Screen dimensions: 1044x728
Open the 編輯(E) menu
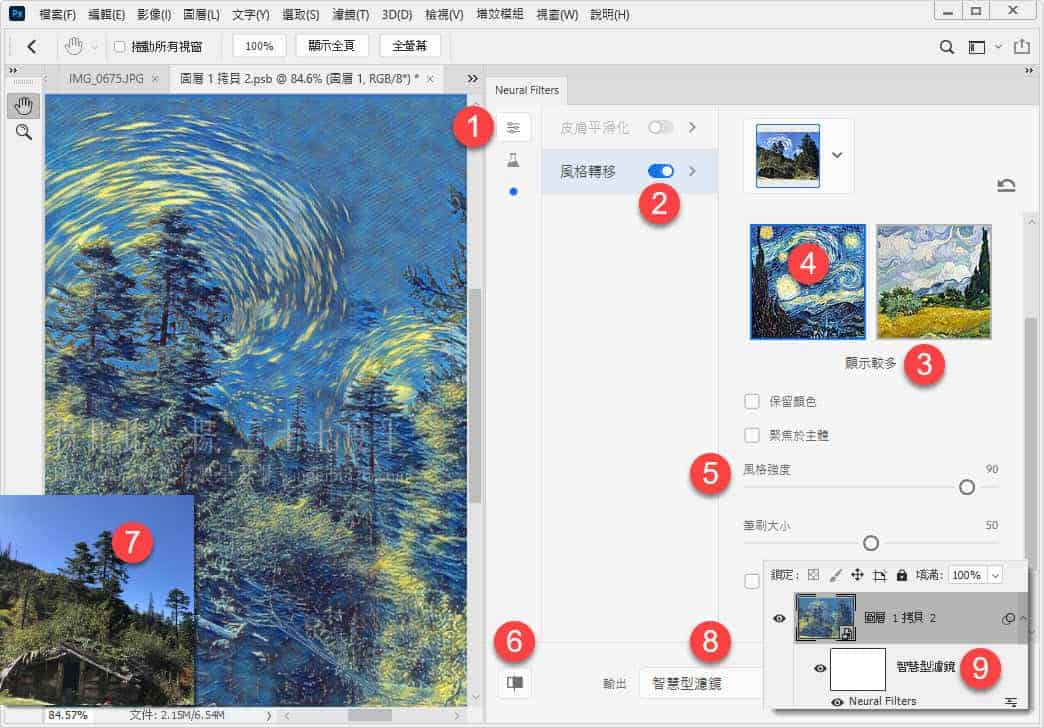pyautogui.click(x=107, y=14)
